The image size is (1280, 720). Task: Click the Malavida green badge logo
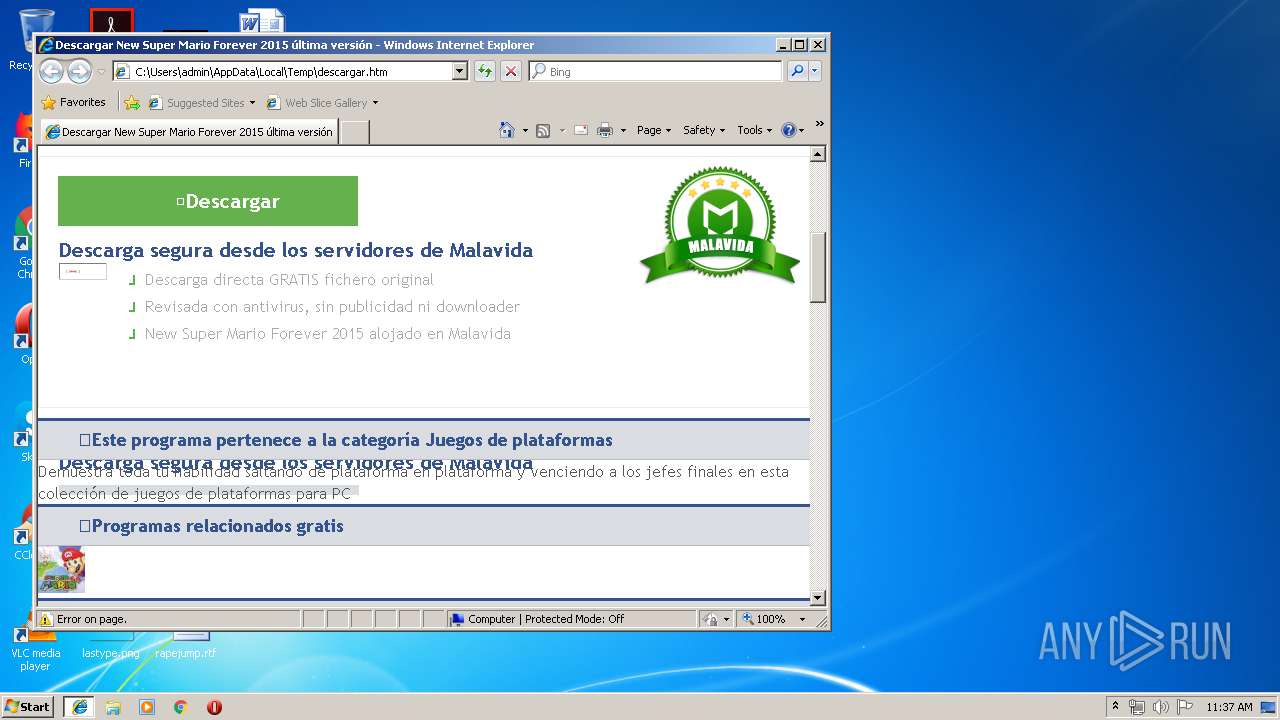(720, 227)
